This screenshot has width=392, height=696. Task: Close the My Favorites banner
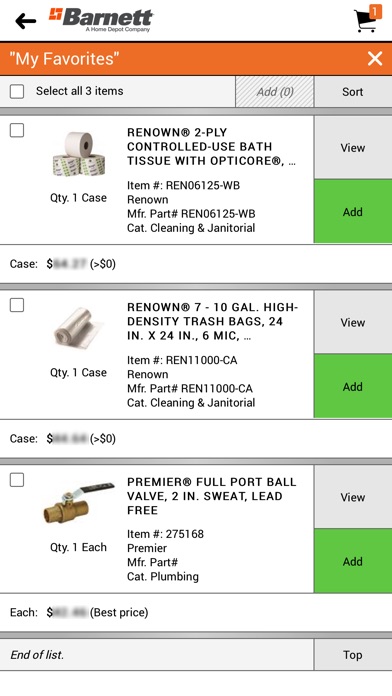point(375,59)
